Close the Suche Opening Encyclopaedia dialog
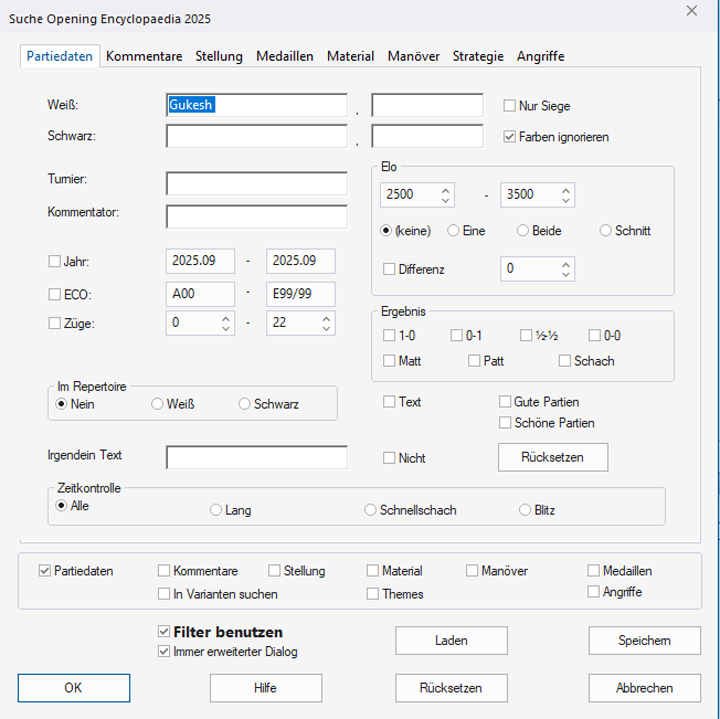Viewport: 720px width, 719px height. click(690, 11)
